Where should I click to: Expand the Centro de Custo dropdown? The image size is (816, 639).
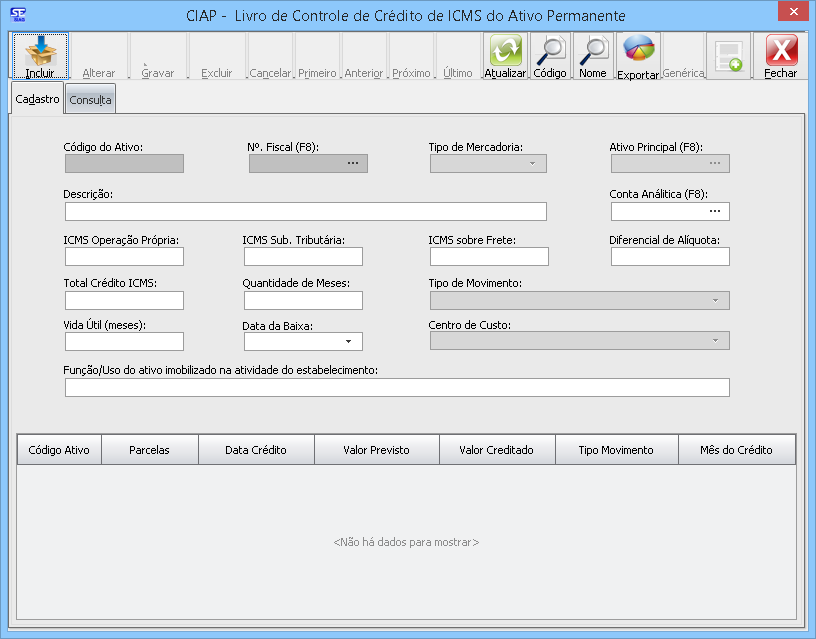[715, 342]
